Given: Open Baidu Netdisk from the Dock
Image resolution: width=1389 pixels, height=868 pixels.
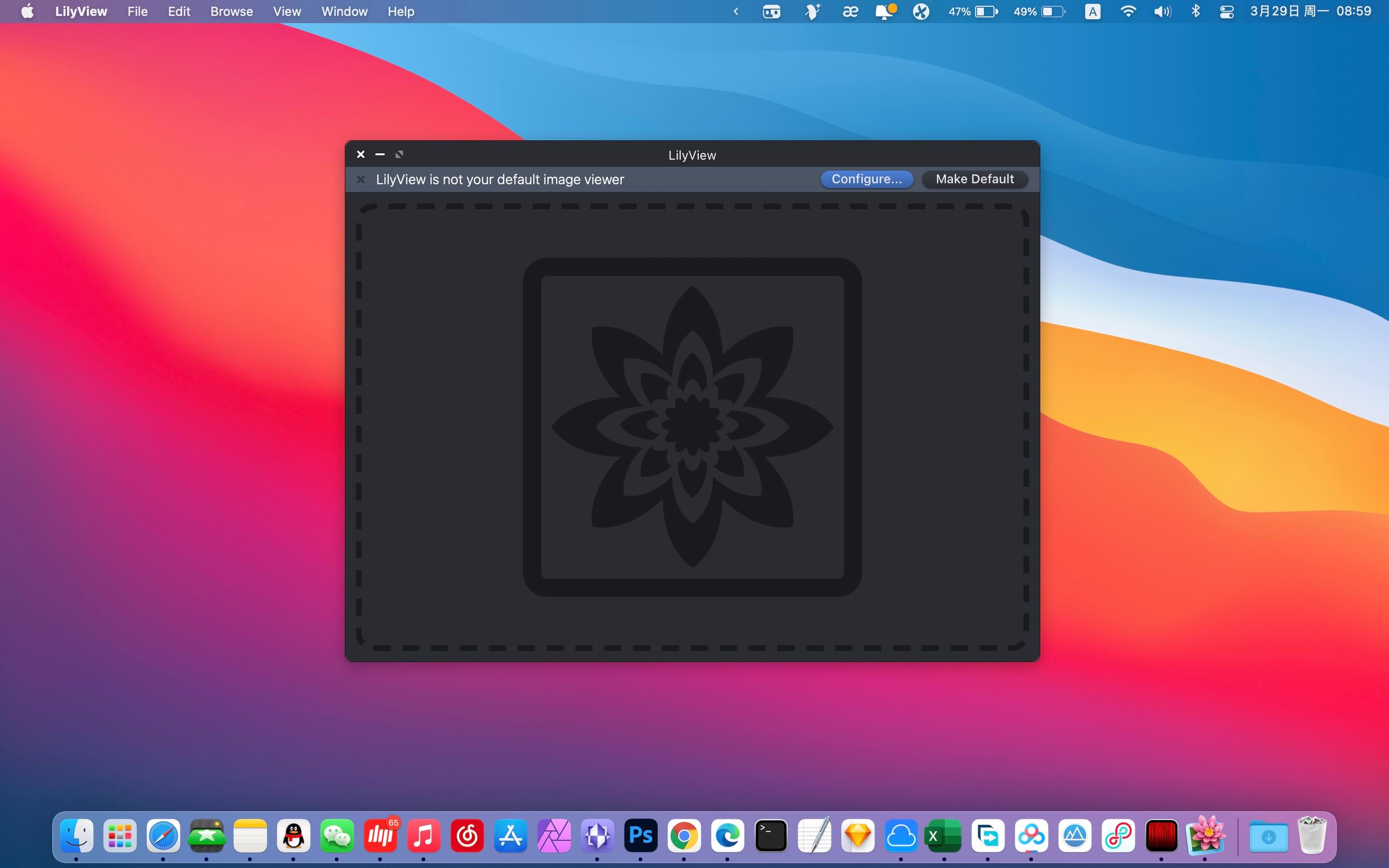Looking at the screenshot, I should 1032,836.
